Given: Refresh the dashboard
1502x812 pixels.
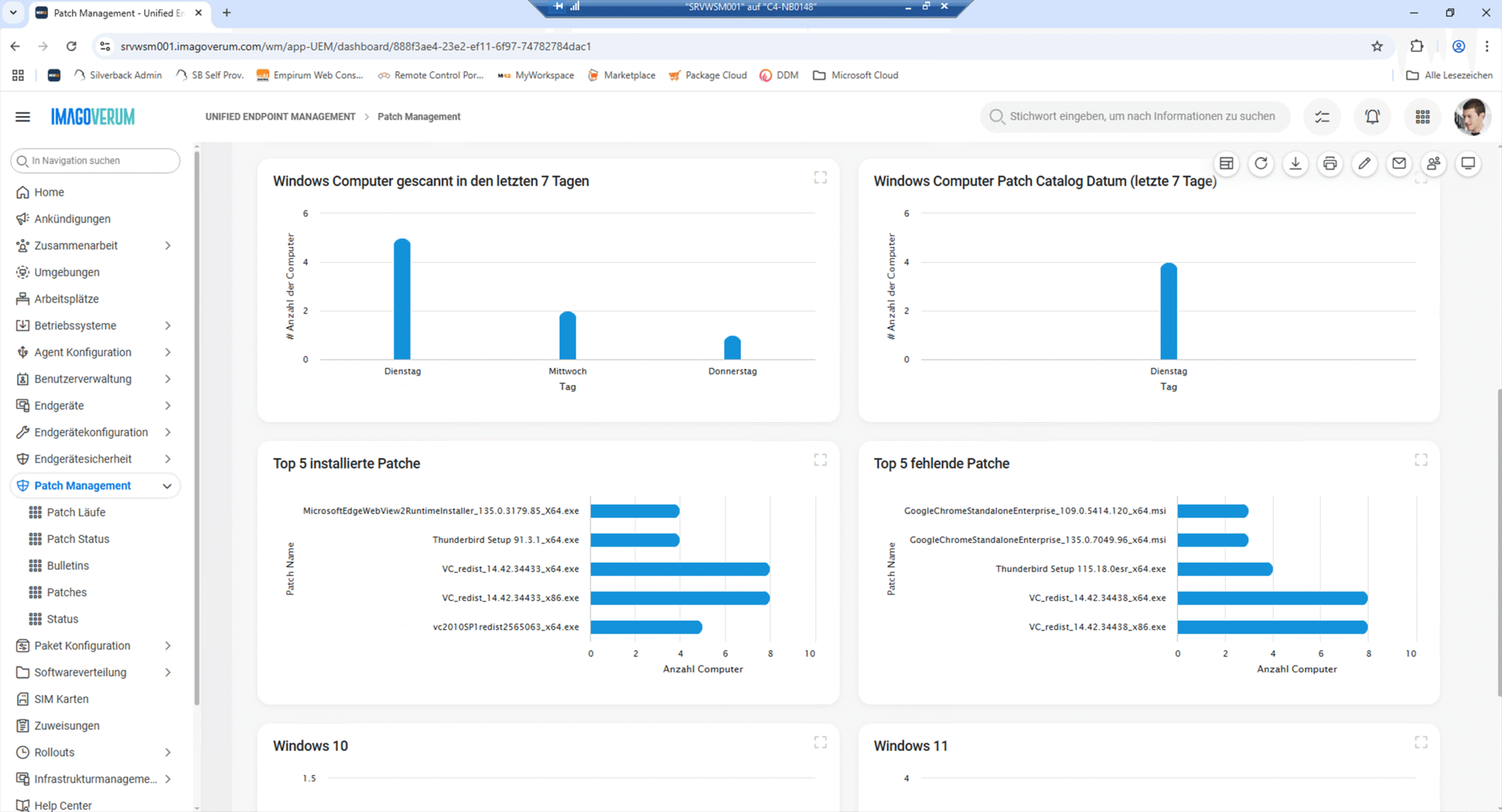Looking at the screenshot, I should (x=1261, y=164).
